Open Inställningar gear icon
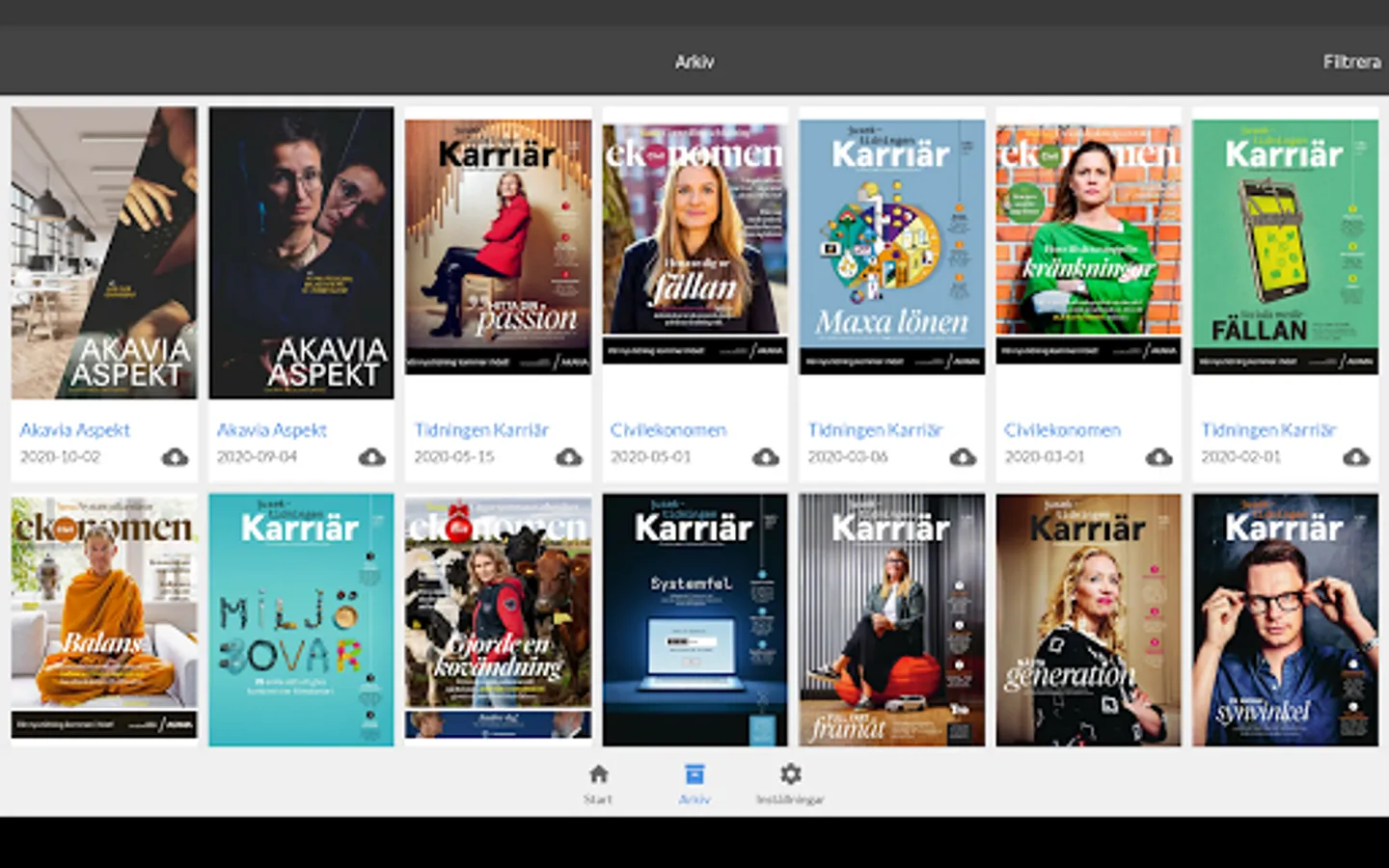This screenshot has width=1389, height=868. coord(791,774)
